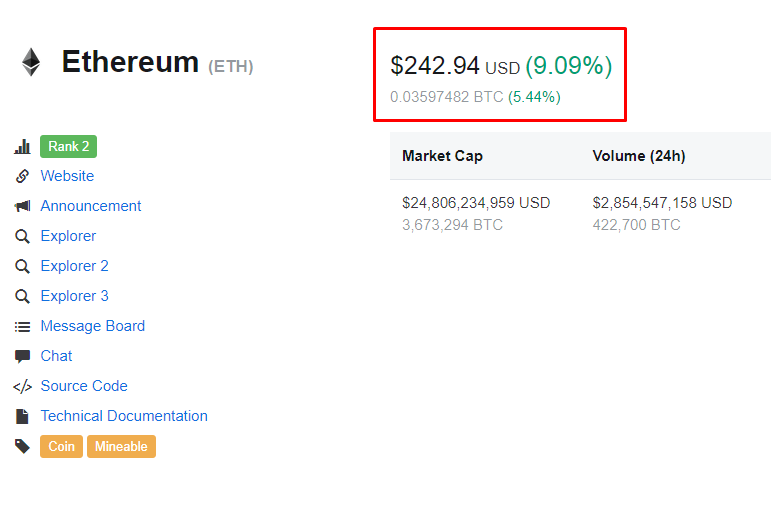The image size is (771, 517).
Task: Click the chain link icon beside Website
Action: tap(22, 176)
